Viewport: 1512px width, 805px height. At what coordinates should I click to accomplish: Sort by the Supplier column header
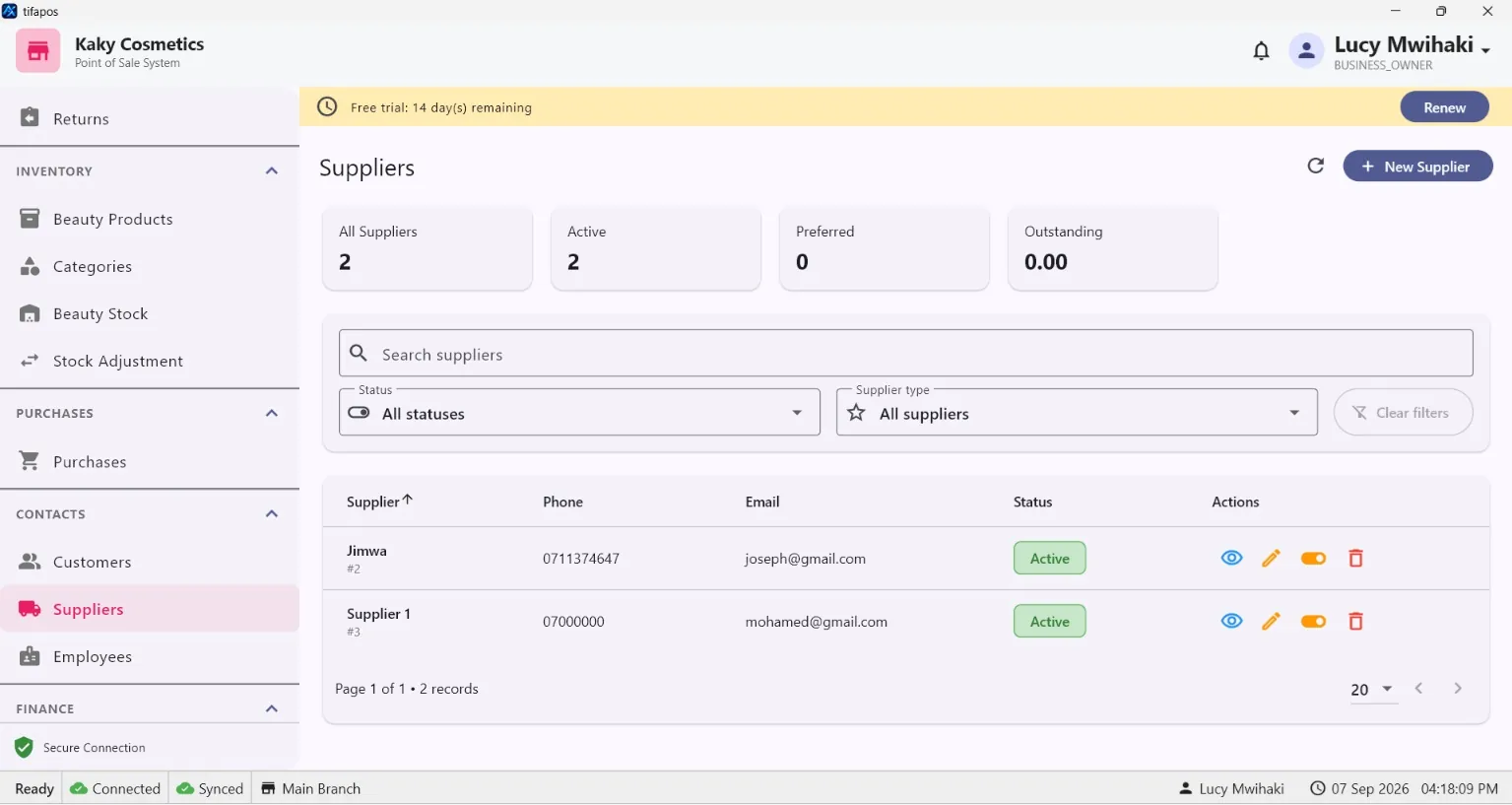(x=379, y=502)
